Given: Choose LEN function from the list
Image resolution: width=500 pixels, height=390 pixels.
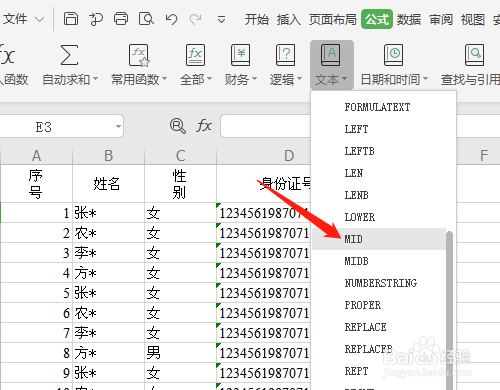Looking at the screenshot, I should [353, 173].
